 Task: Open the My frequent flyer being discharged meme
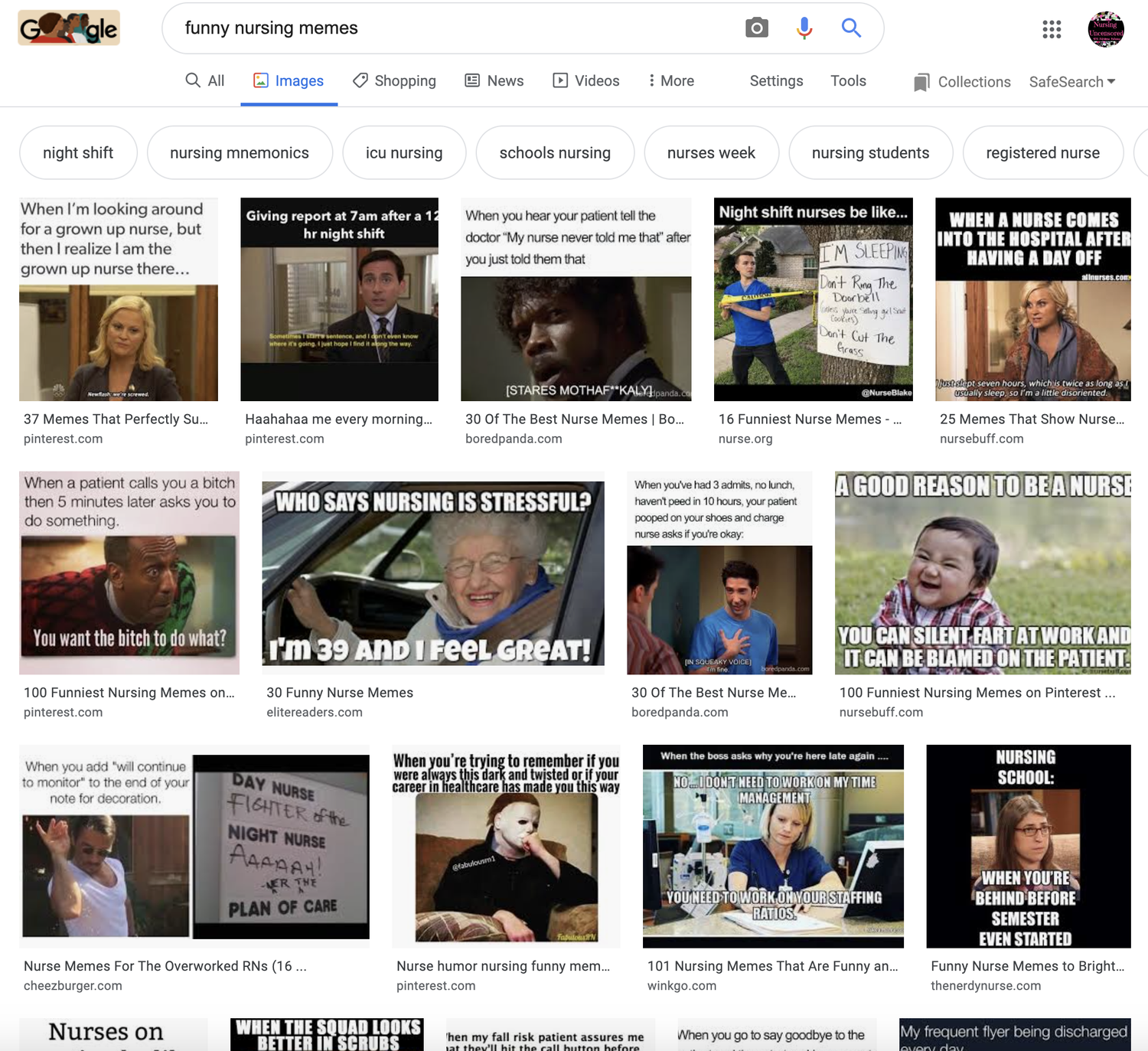1015,1034
